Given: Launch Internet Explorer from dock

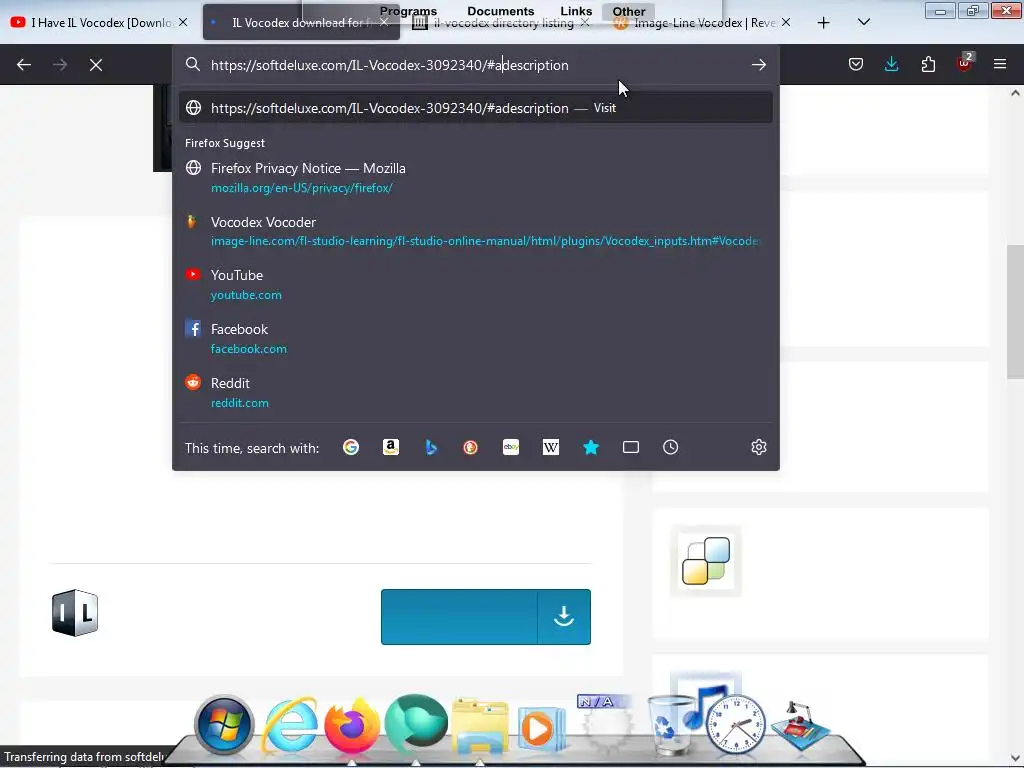Looking at the screenshot, I should pyautogui.click(x=289, y=725).
